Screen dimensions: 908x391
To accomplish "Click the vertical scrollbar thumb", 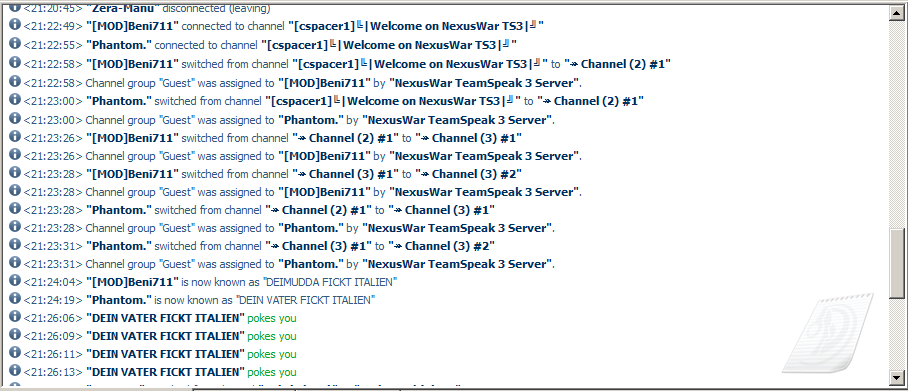I will tap(896, 264).
